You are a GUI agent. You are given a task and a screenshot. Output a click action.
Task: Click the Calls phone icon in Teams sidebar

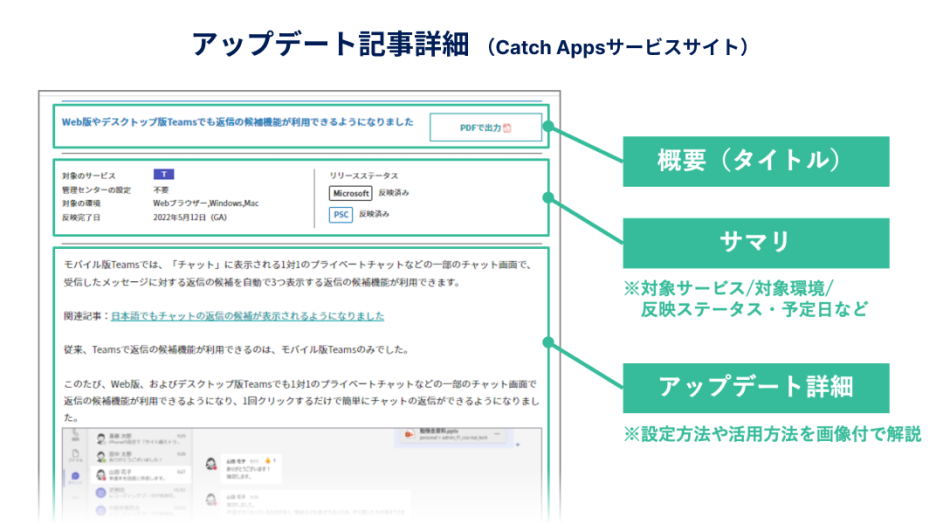(x=74, y=435)
